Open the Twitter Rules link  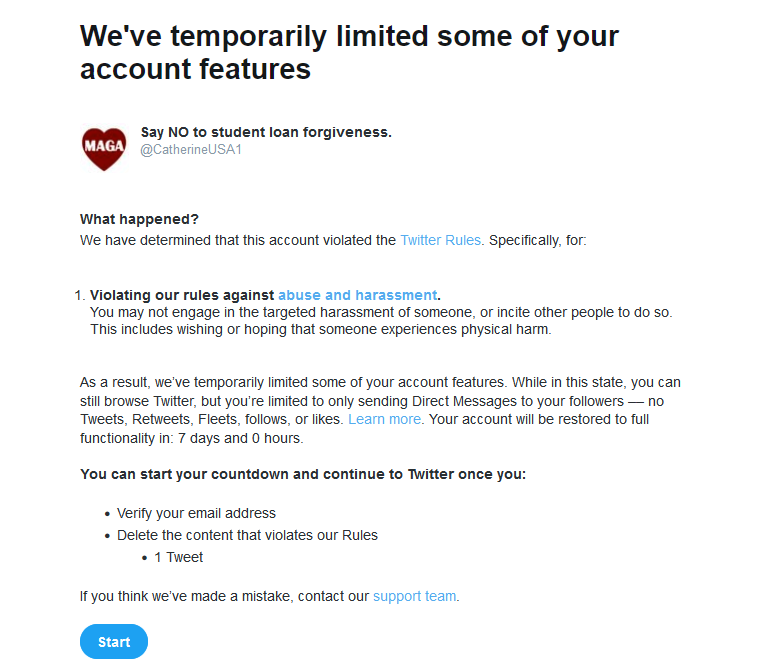click(x=440, y=240)
